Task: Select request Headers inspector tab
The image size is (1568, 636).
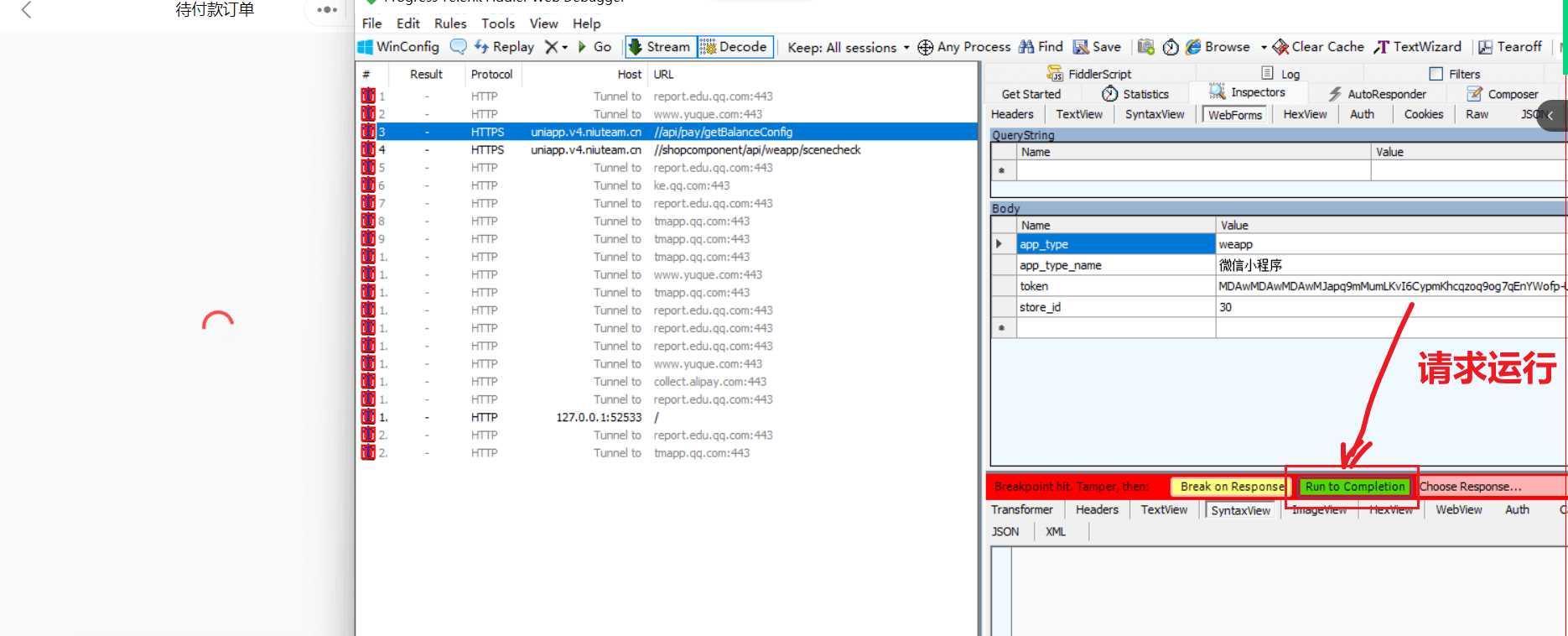Action: coord(1012,114)
